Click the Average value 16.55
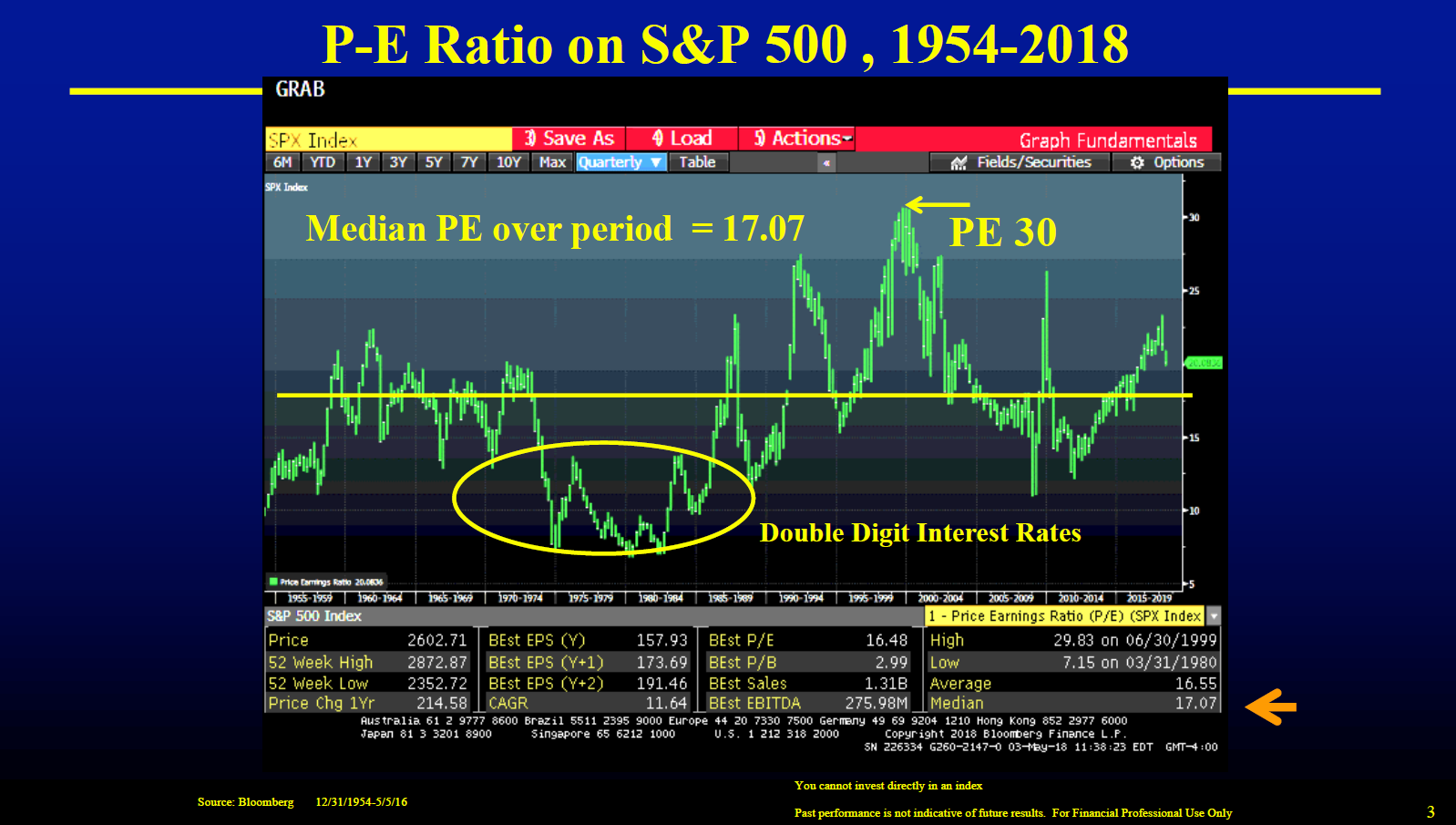 [1196, 684]
